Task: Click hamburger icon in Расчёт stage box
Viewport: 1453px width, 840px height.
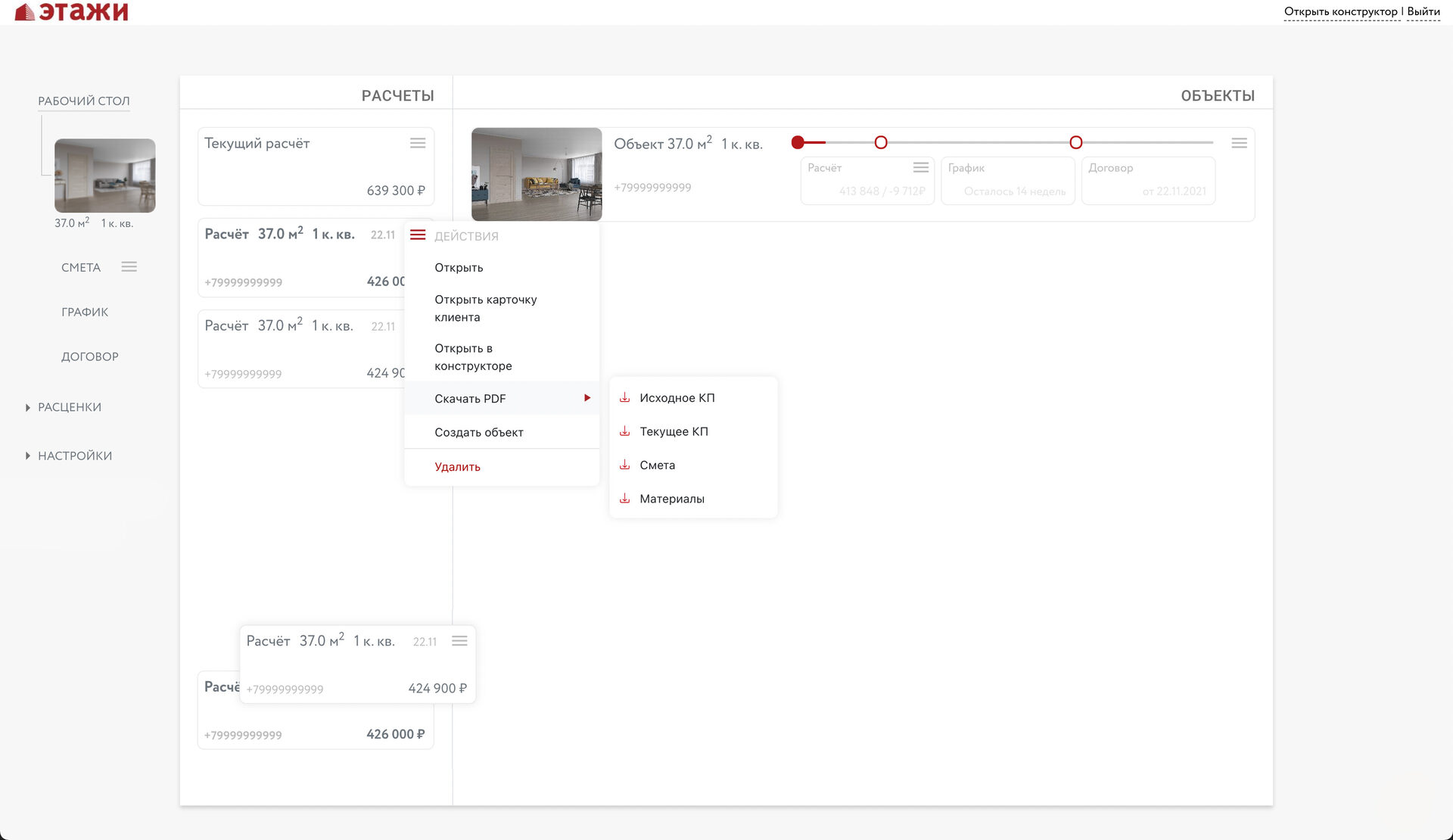Action: pos(920,167)
